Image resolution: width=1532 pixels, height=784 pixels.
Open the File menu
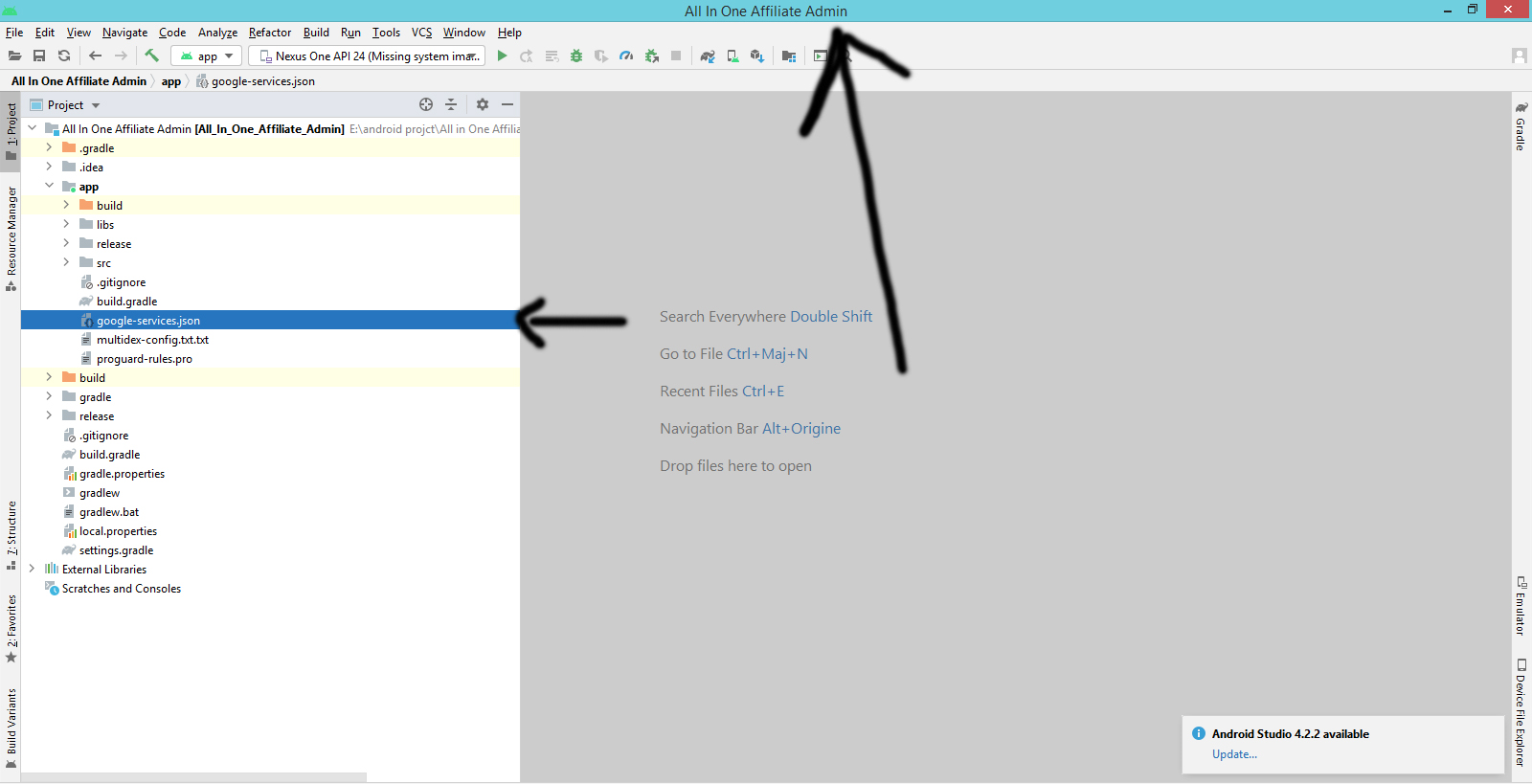[x=14, y=33]
